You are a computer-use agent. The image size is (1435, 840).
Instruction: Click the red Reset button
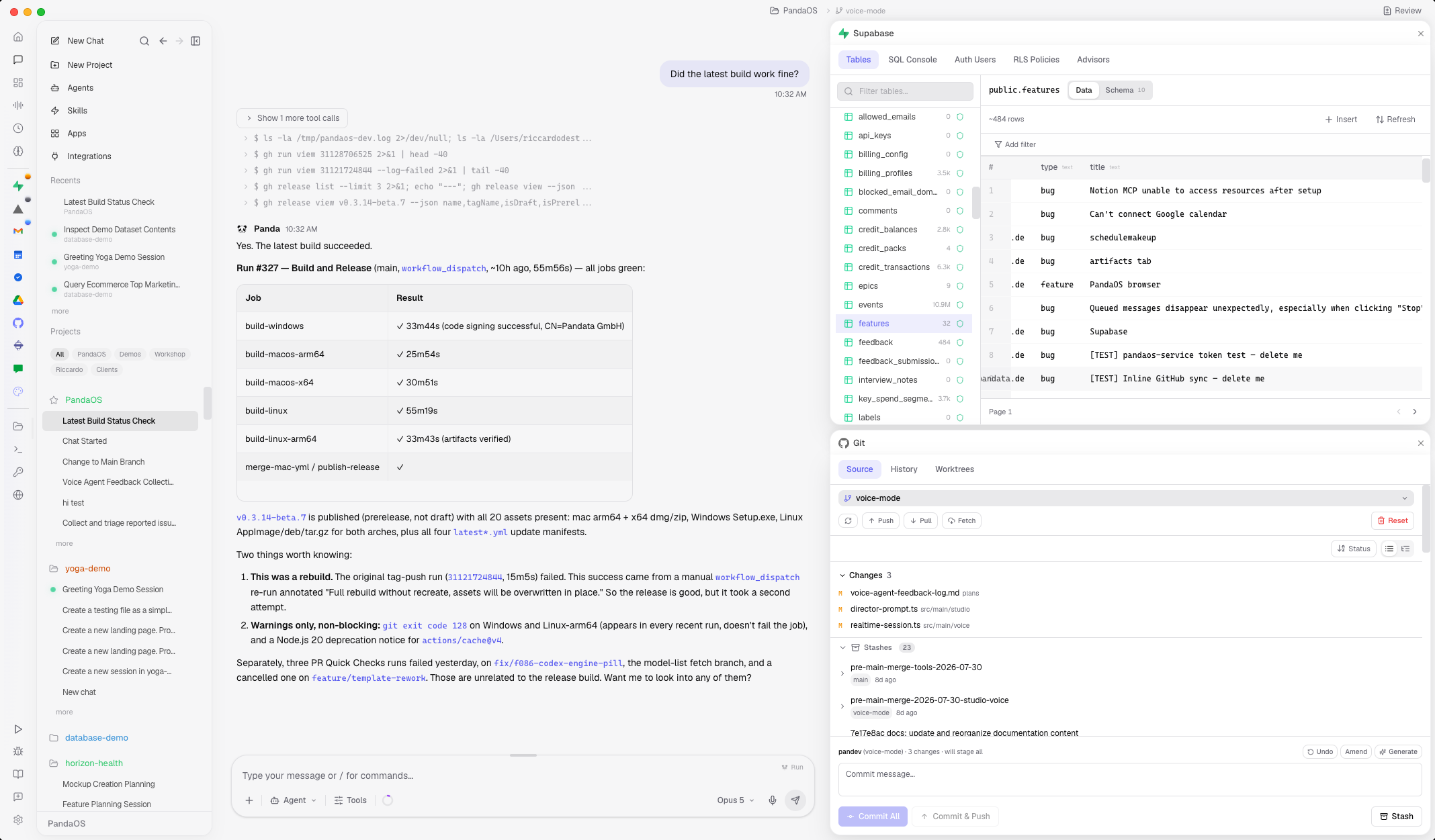pyautogui.click(x=1393, y=521)
